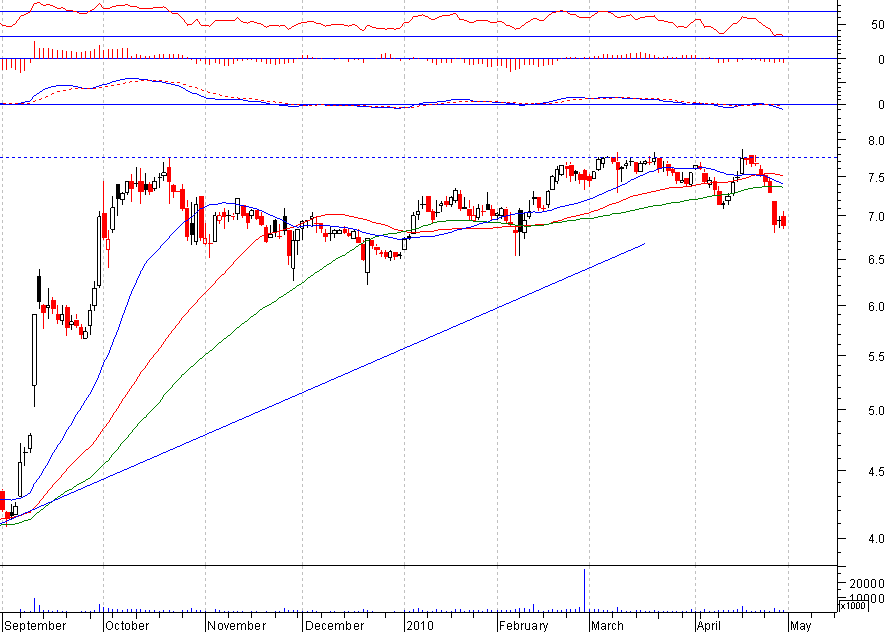Click the 5.0 price axis label
The height and width of the screenshot is (632, 888).
pyautogui.click(x=876, y=411)
